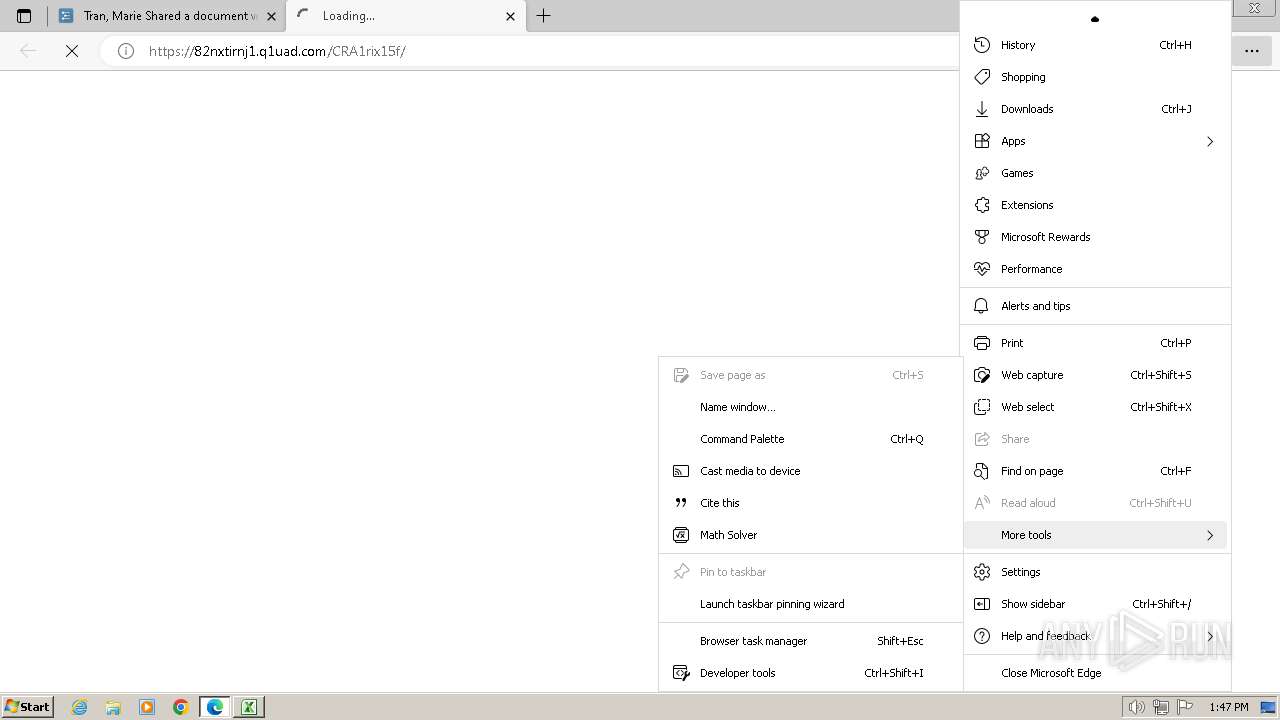Click Microsoft Rewards trophy icon
Screen dimensions: 1280x720
click(982, 237)
